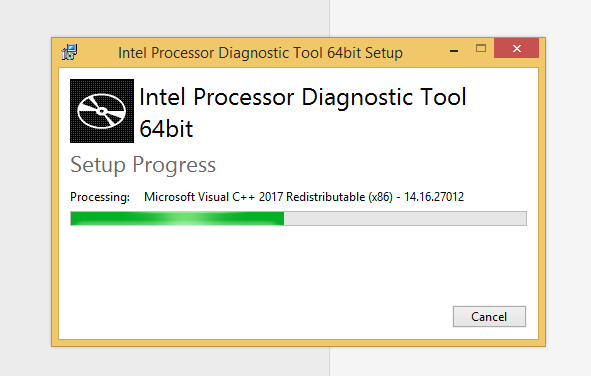
Task: Click the gray unfilled part of the progress bar
Action: (405, 218)
